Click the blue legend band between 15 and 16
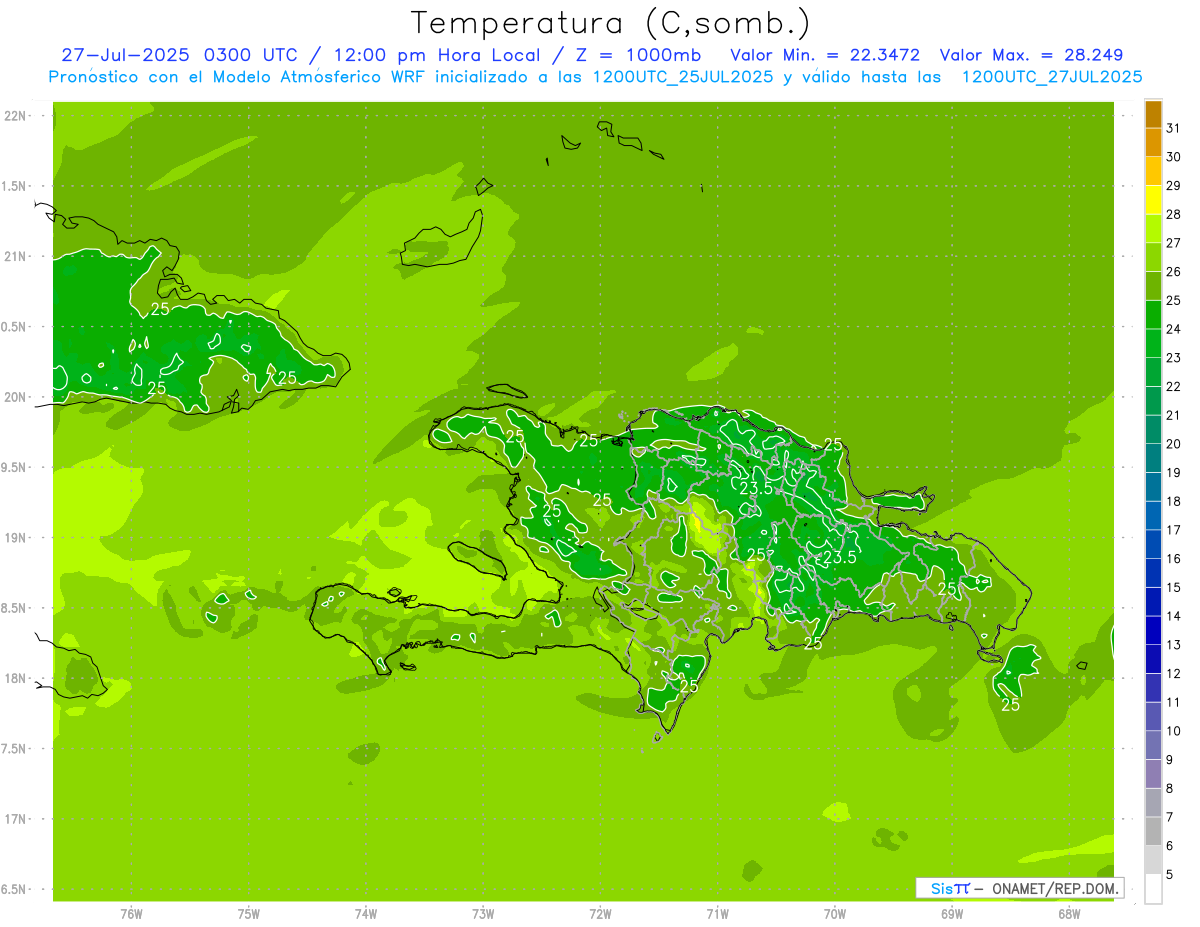This screenshot has height=927, width=1200. [x=1153, y=573]
